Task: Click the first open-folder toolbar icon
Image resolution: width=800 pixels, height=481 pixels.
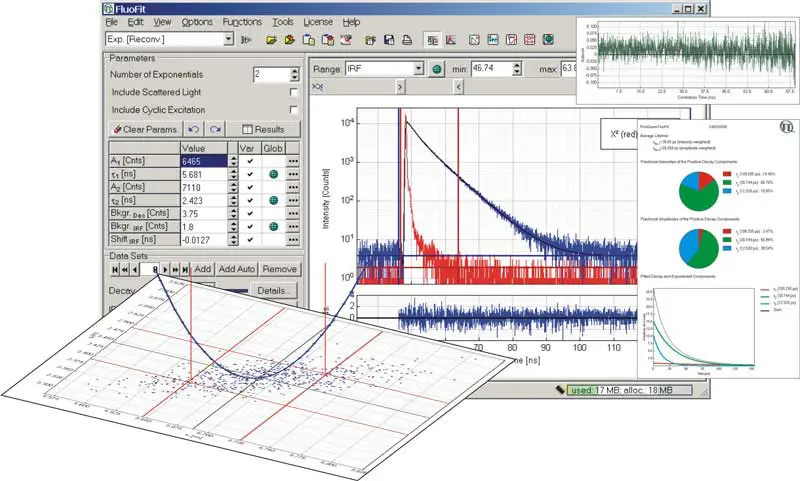Action: pyautogui.click(x=271, y=39)
